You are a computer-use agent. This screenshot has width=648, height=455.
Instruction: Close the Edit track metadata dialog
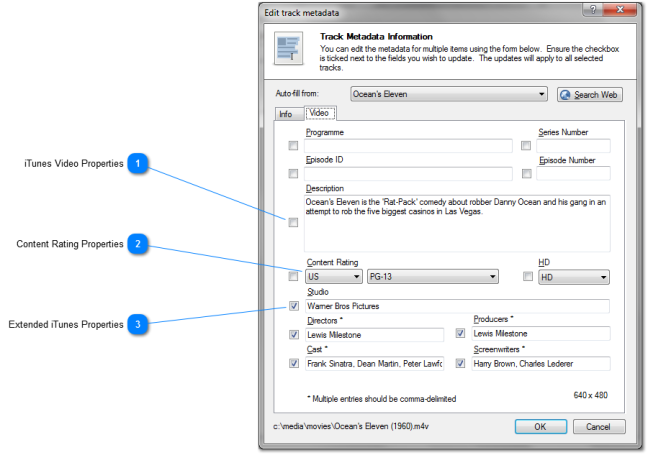(x=622, y=11)
